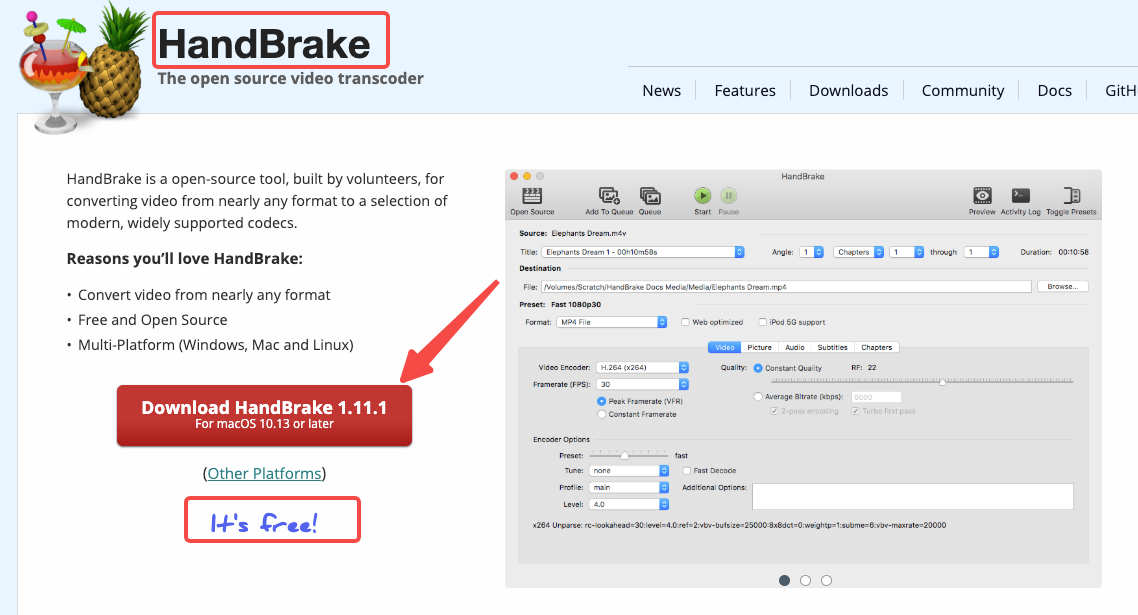This screenshot has width=1138, height=615.
Task: Open the Activity Log icon
Action: click(1020, 196)
